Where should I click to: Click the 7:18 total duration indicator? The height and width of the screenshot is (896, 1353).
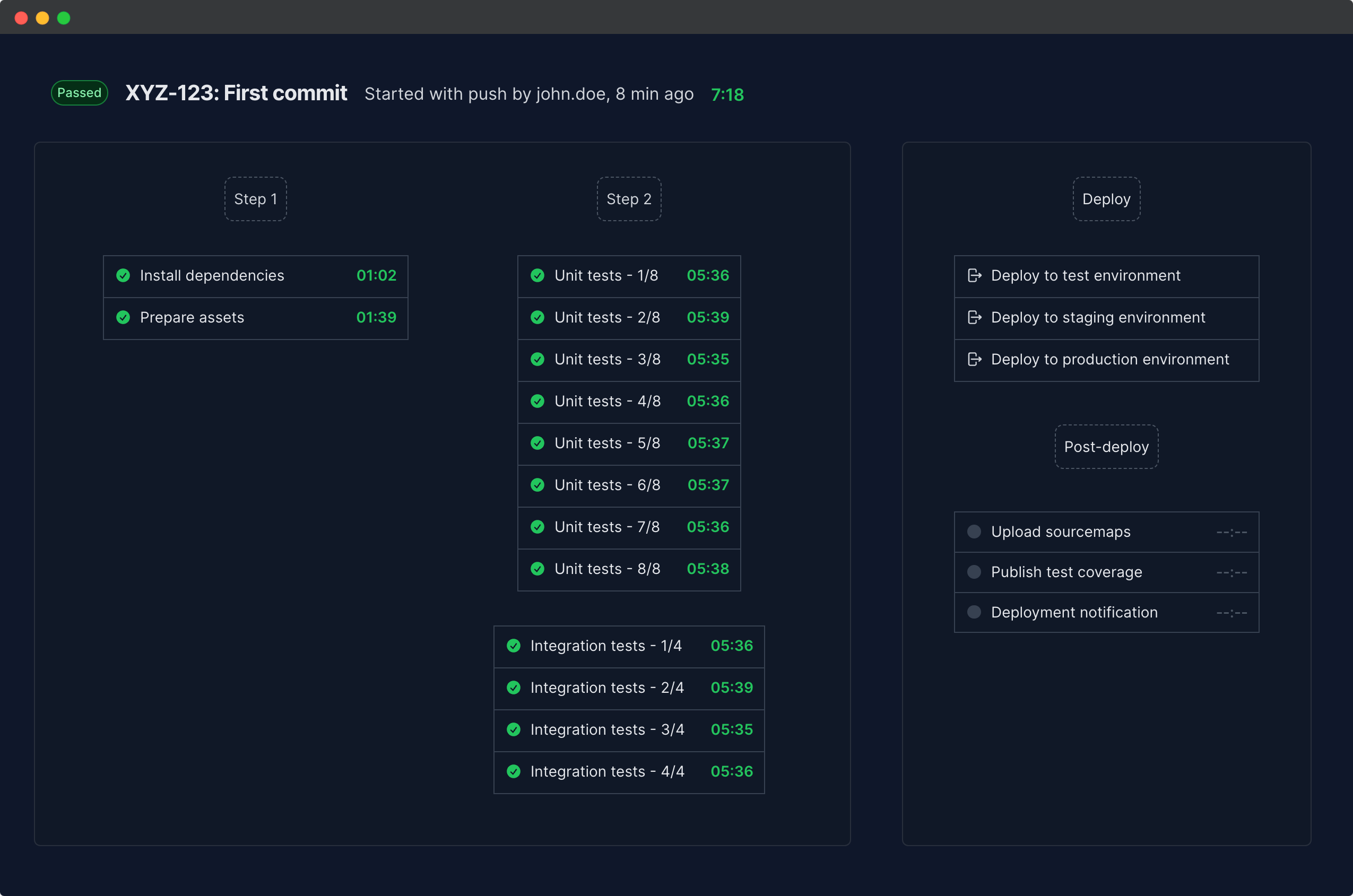[727, 95]
